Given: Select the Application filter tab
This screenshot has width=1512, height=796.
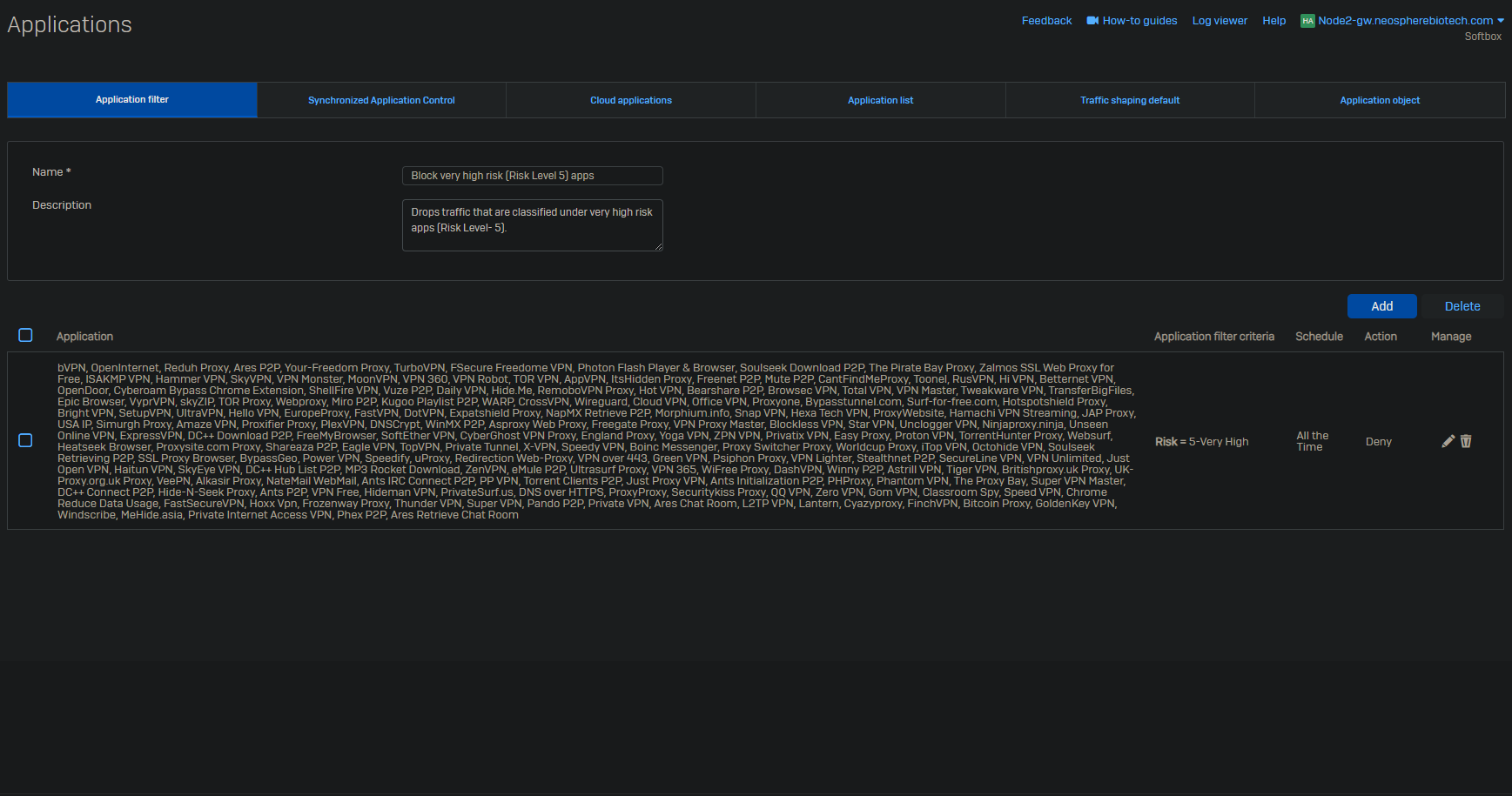Looking at the screenshot, I should click(132, 100).
